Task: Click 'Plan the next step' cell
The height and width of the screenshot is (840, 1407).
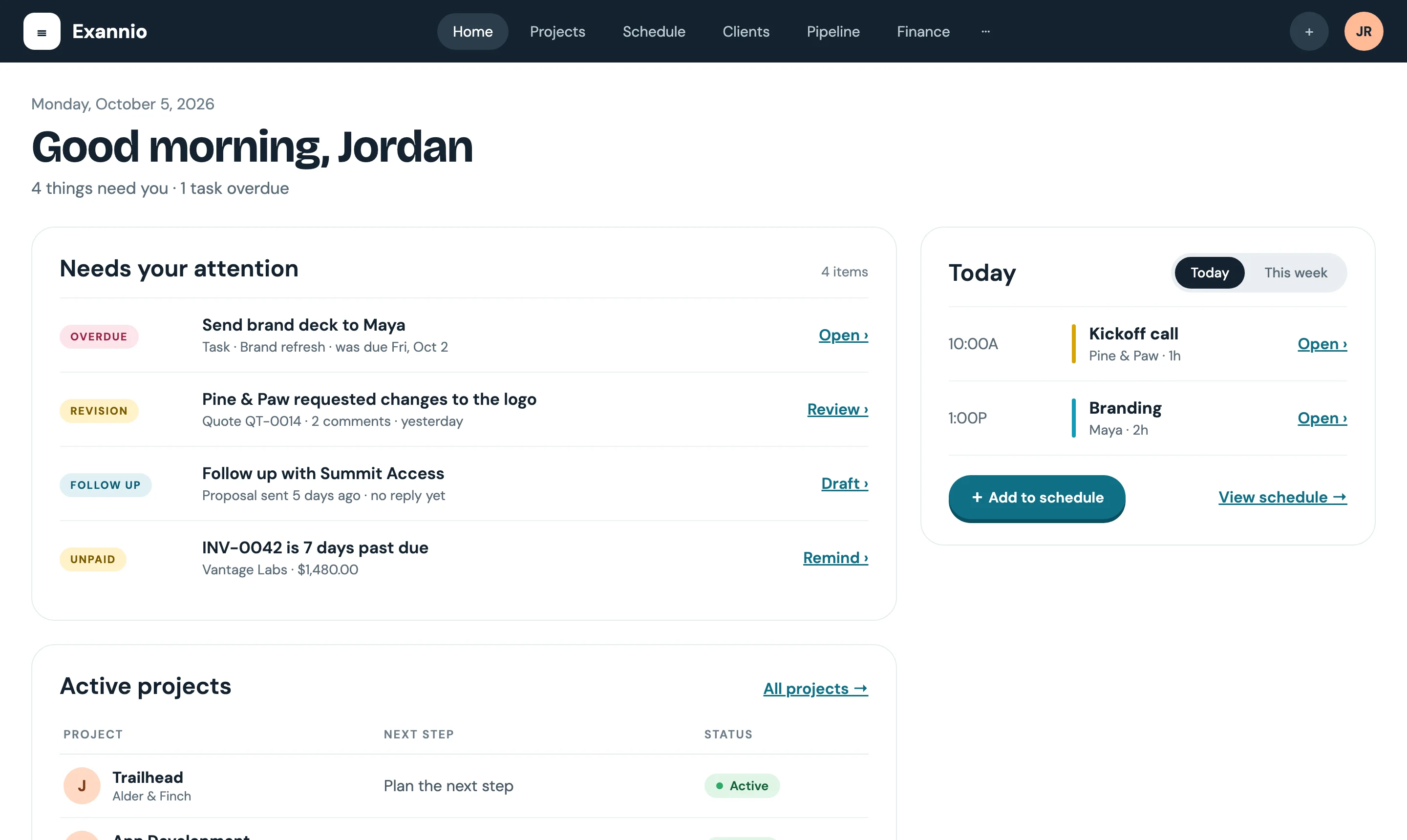Action: tap(448, 785)
